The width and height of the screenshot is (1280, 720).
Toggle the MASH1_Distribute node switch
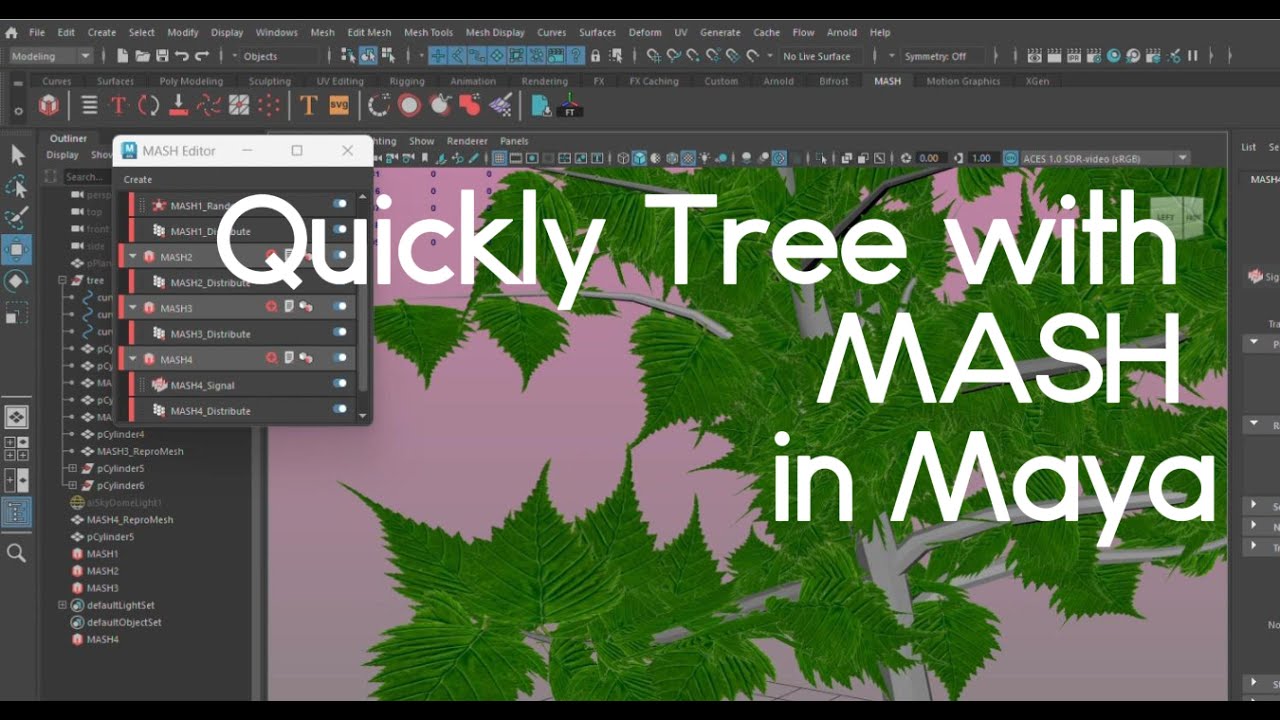tap(340, 229)
